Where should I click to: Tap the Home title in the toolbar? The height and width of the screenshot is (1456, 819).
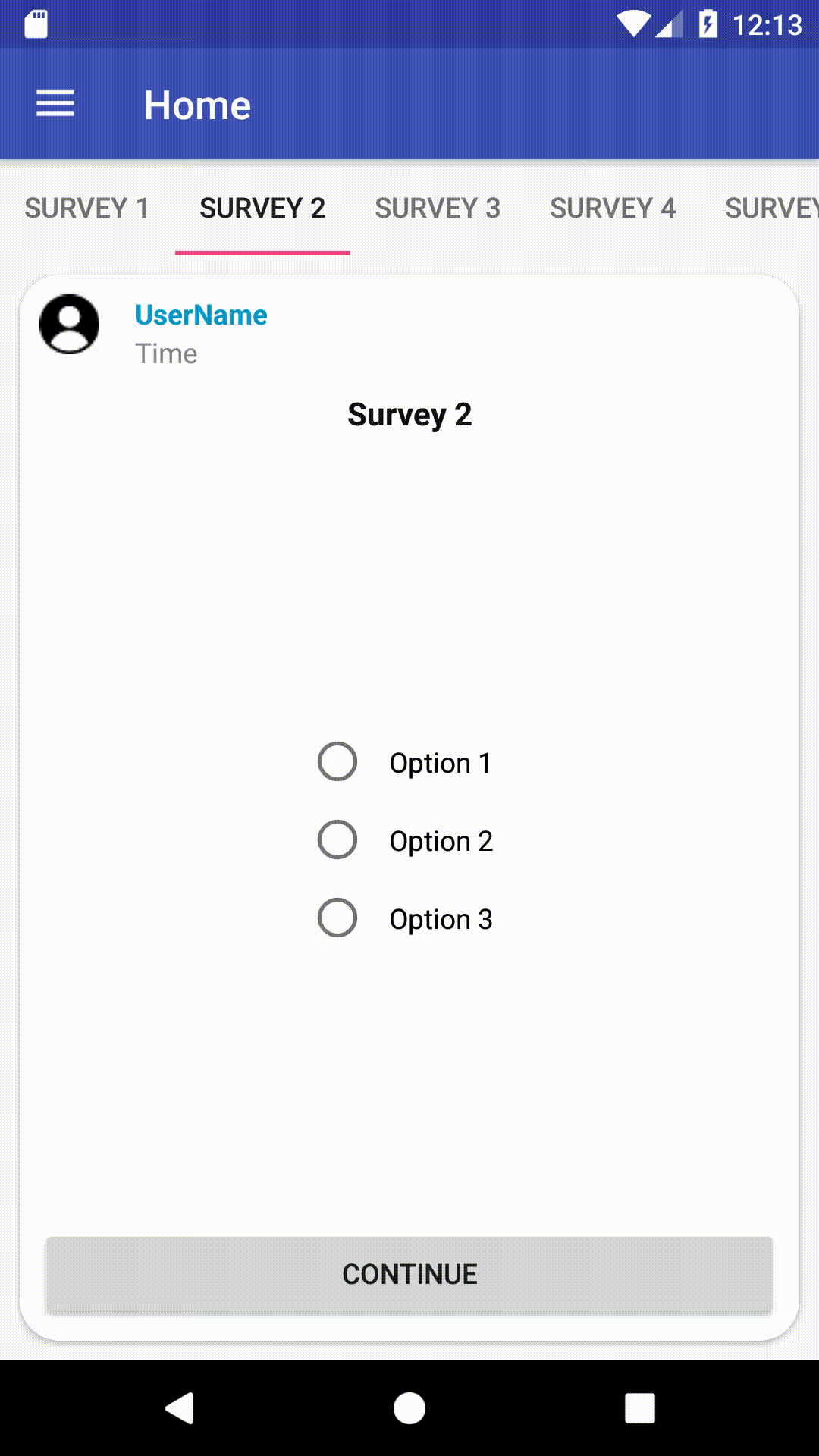pos(197,104)
